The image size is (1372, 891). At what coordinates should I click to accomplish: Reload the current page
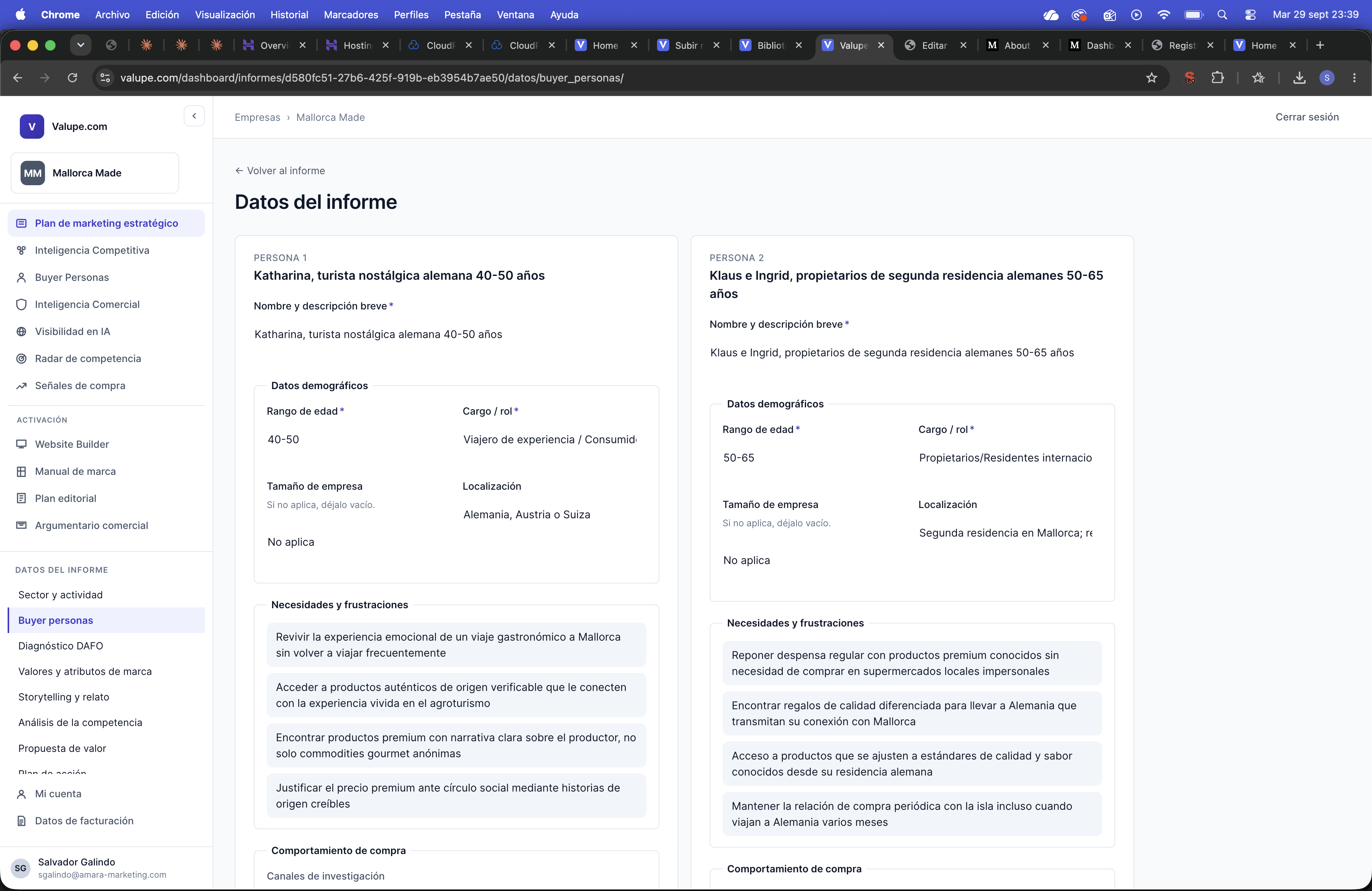[x=72, y=78]
